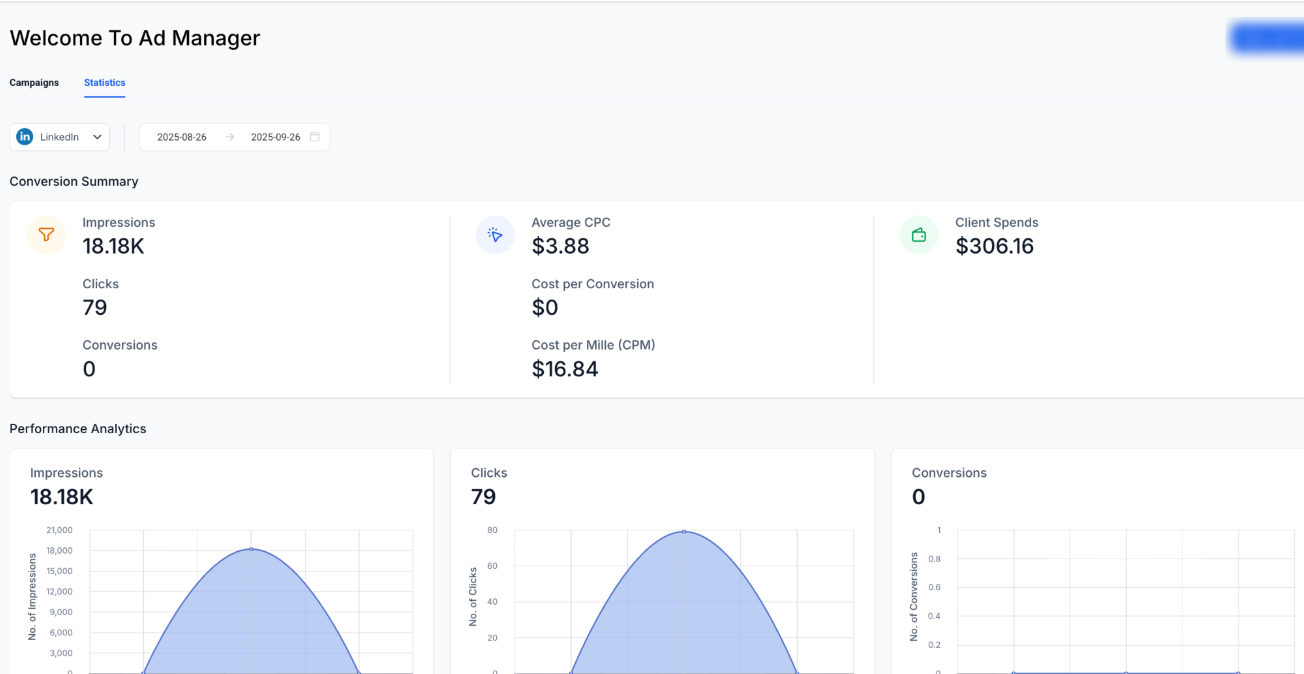This screenshot has height=674, width=1304.
Task: Click the $16.84 Cost per Mille value
Action: coord(565,369)
